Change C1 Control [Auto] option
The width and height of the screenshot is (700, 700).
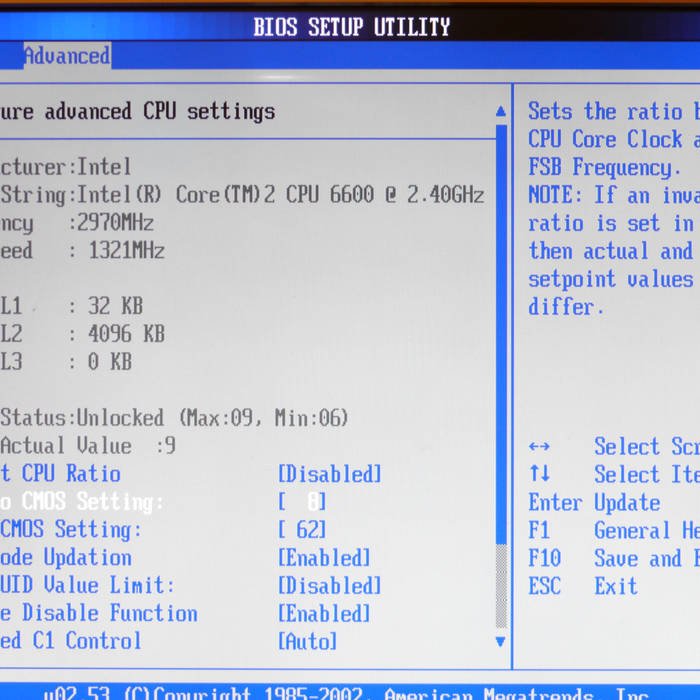308,642
